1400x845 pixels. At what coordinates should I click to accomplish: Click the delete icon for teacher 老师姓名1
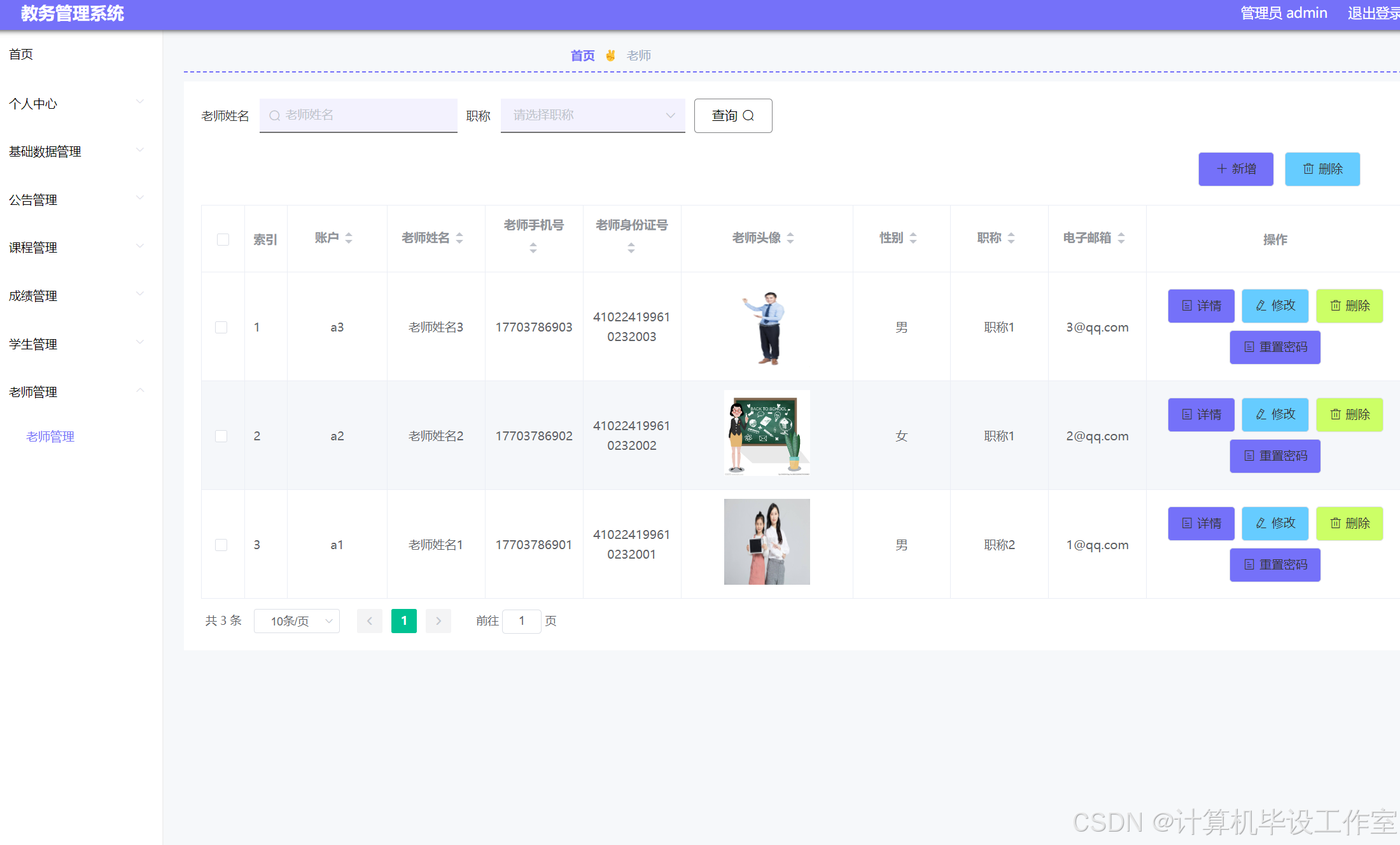[x=1336, y=523]
